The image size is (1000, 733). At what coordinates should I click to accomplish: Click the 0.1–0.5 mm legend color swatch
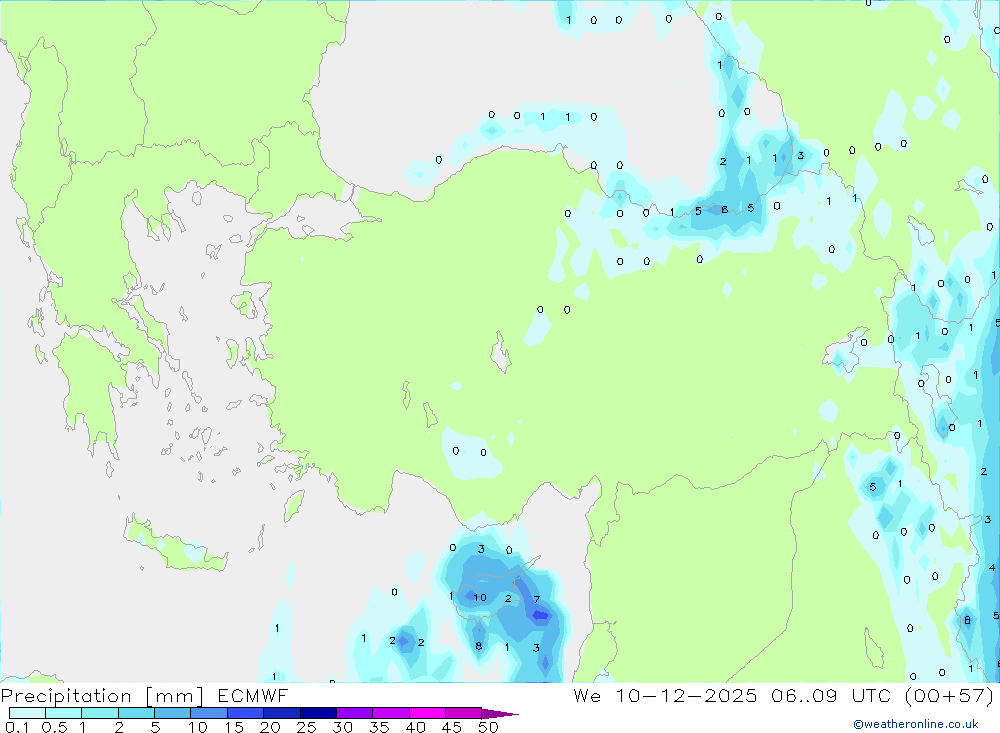(27, 713)
